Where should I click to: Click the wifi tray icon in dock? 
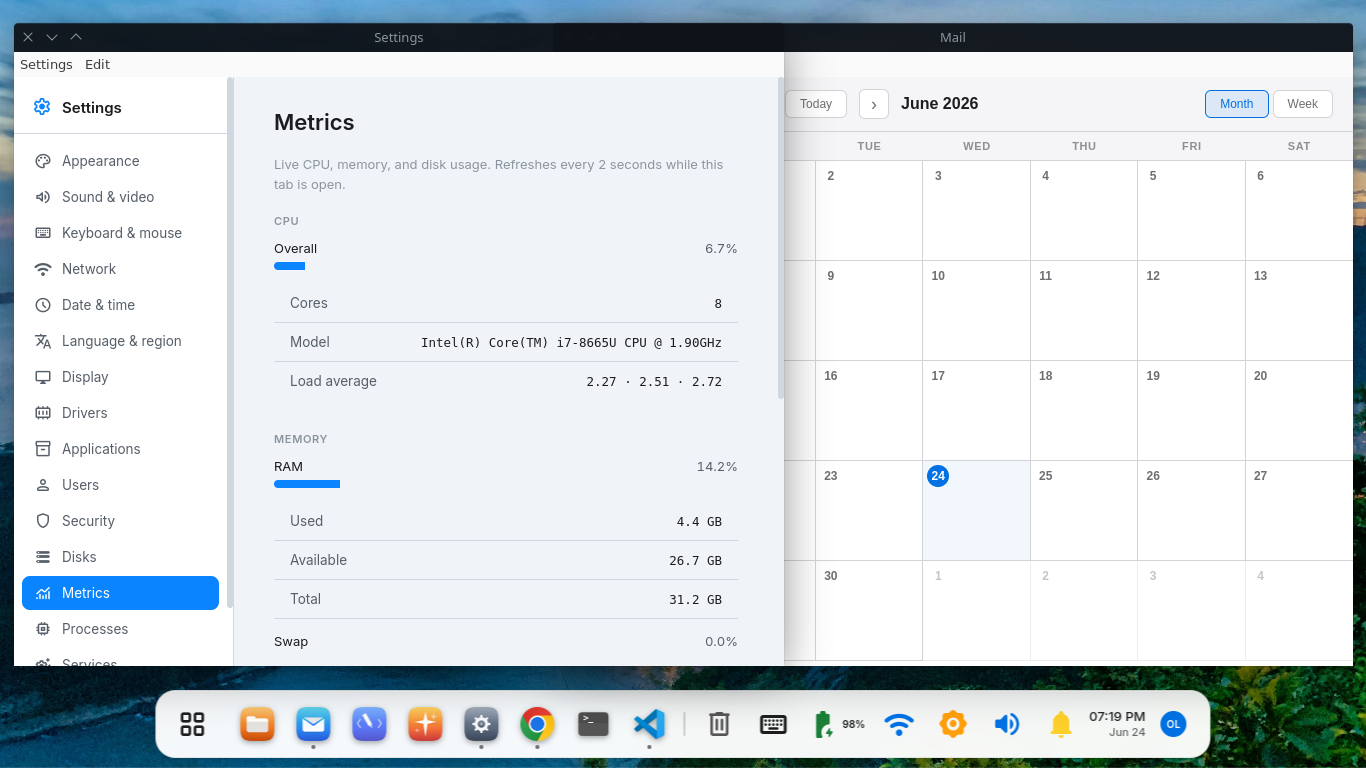899,724
